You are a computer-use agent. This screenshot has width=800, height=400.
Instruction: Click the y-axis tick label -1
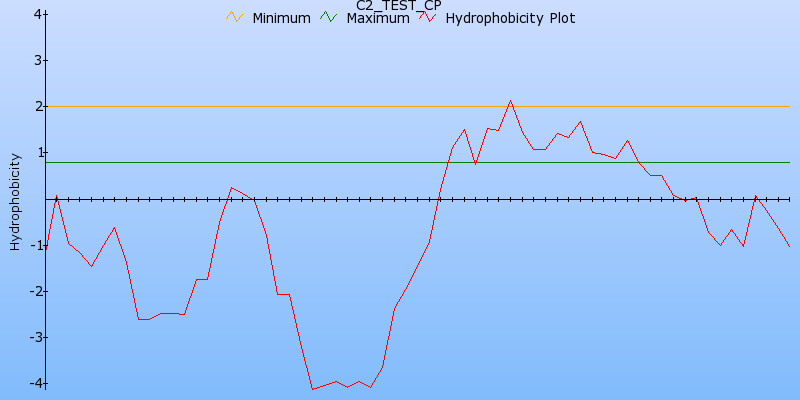pos(35,245)
